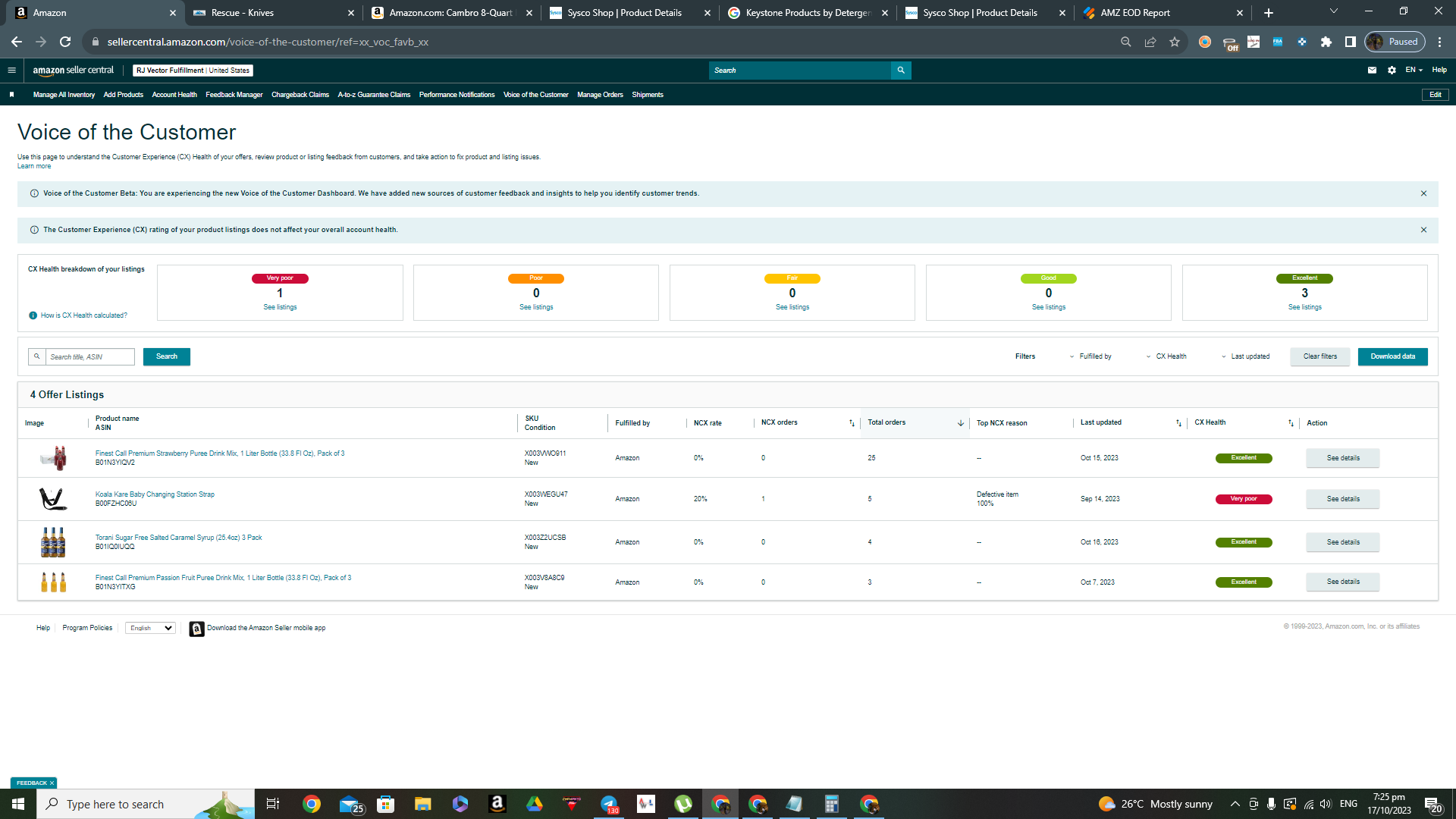The image size is (1456, 819).
Task: Click the Chrome zoom magnifier icon in address bar
Action: 1126,42
